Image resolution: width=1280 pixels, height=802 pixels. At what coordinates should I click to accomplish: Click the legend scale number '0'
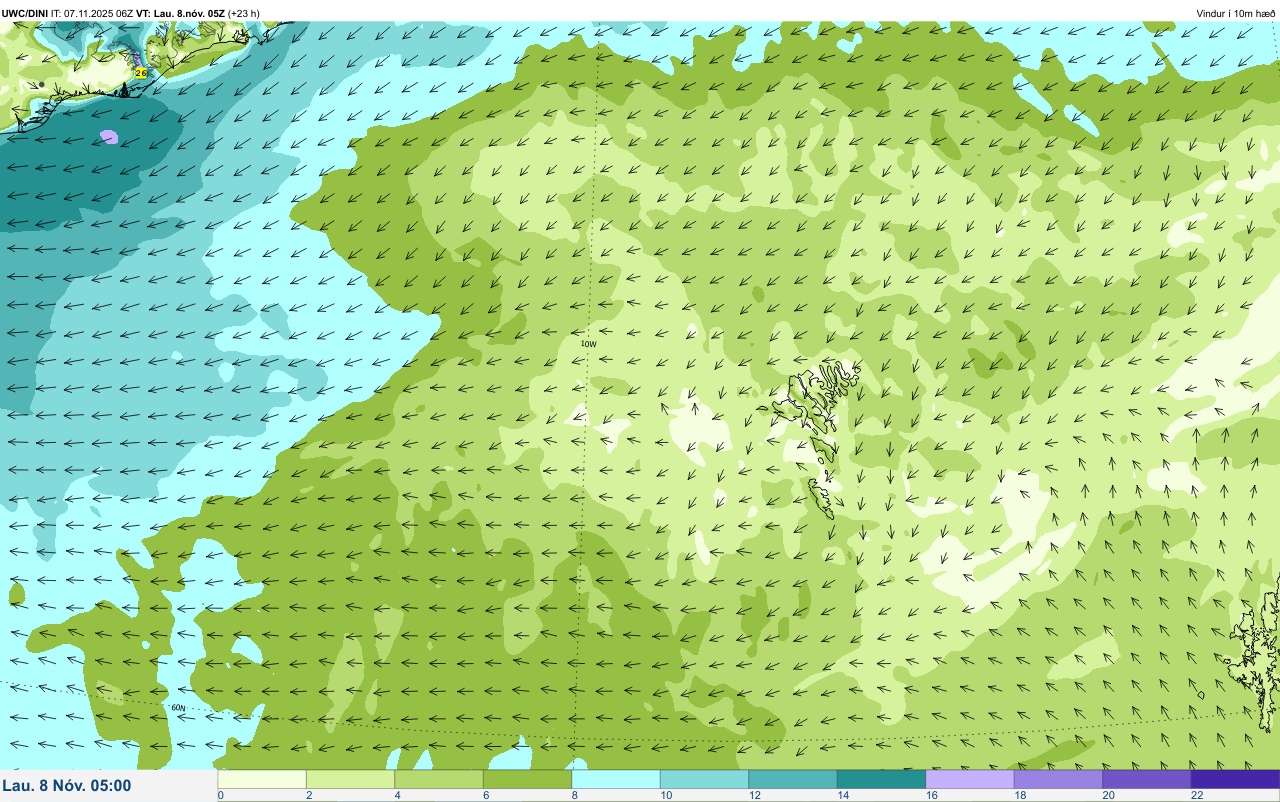220,795
